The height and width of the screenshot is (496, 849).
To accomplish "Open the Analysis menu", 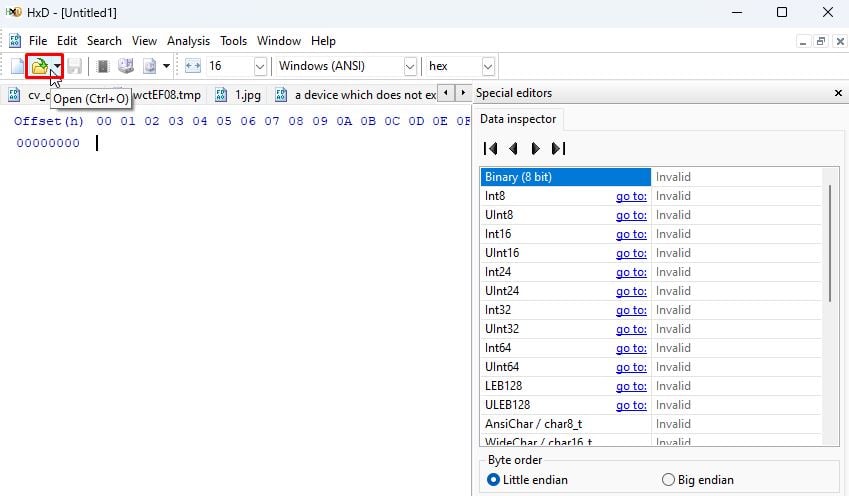I will [188, 41].
